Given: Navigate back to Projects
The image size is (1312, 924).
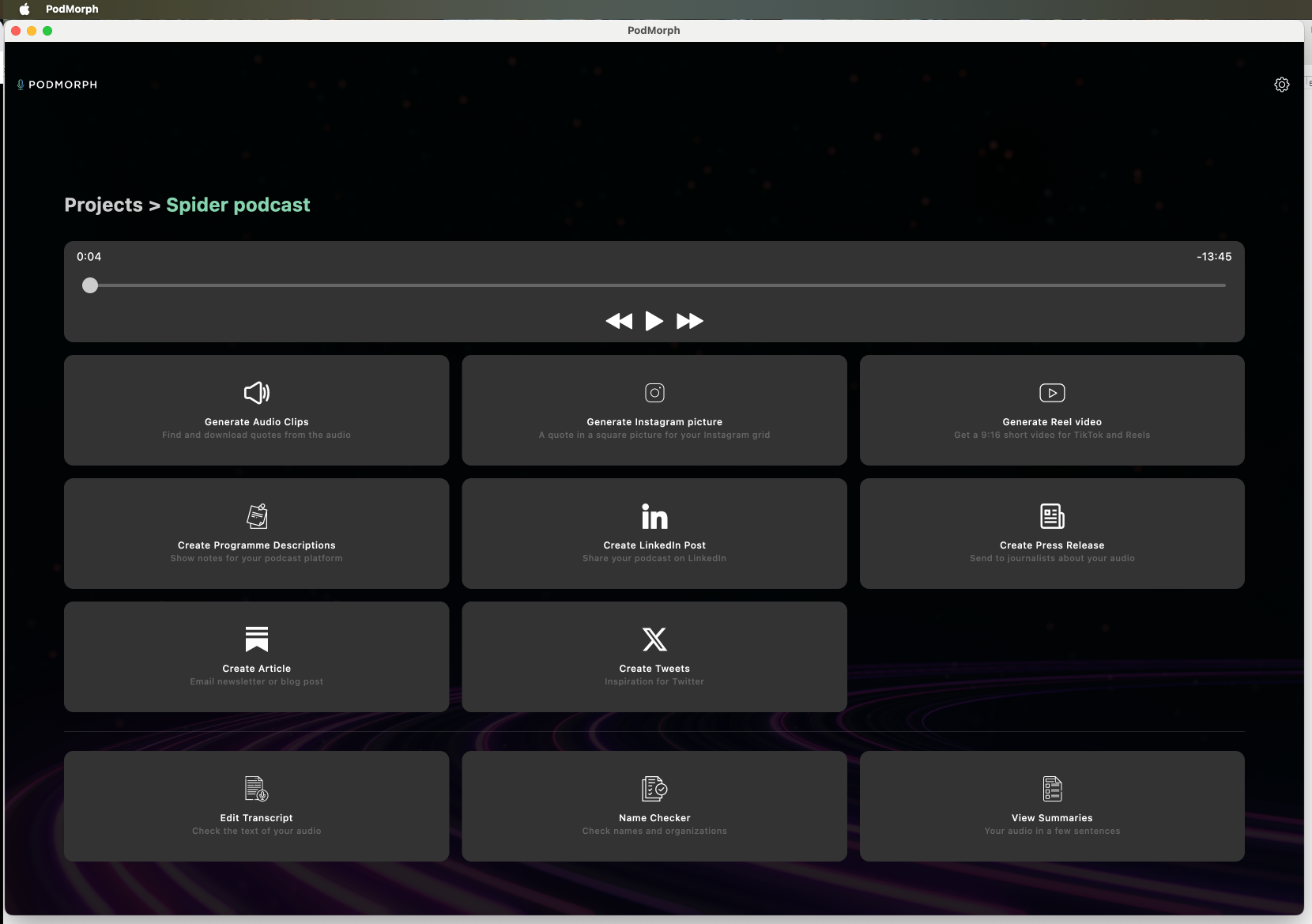Looking at the screenshot, I should pos(104,205).
